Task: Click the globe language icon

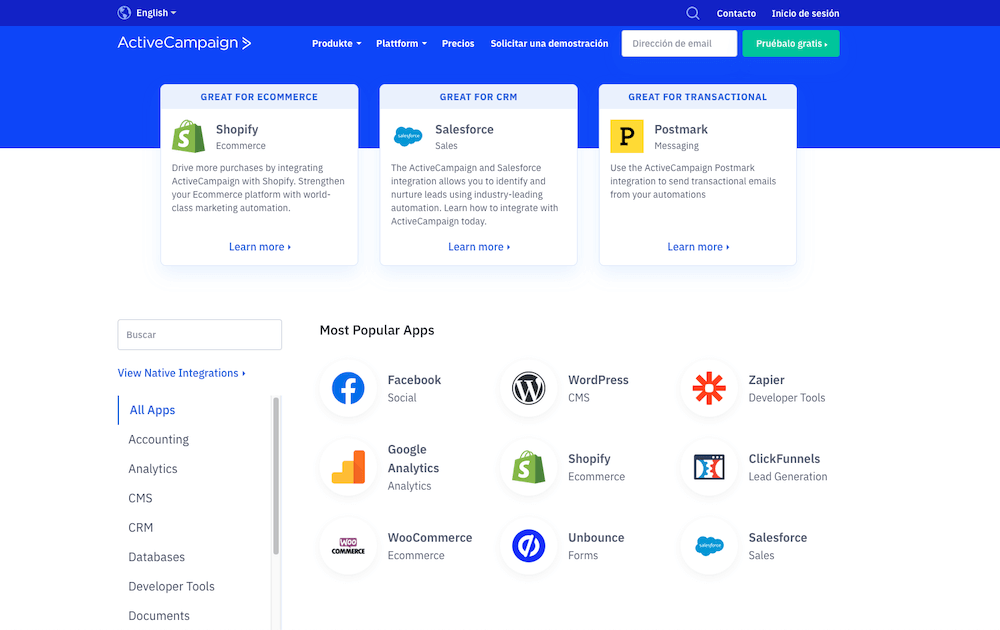Action: coord(124,13)
